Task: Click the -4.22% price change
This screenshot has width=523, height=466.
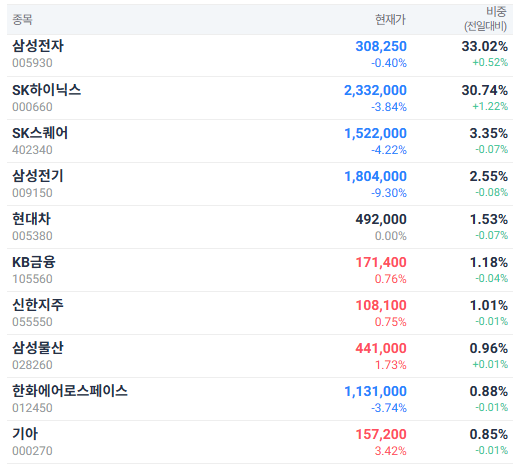Action: [389, 150]
